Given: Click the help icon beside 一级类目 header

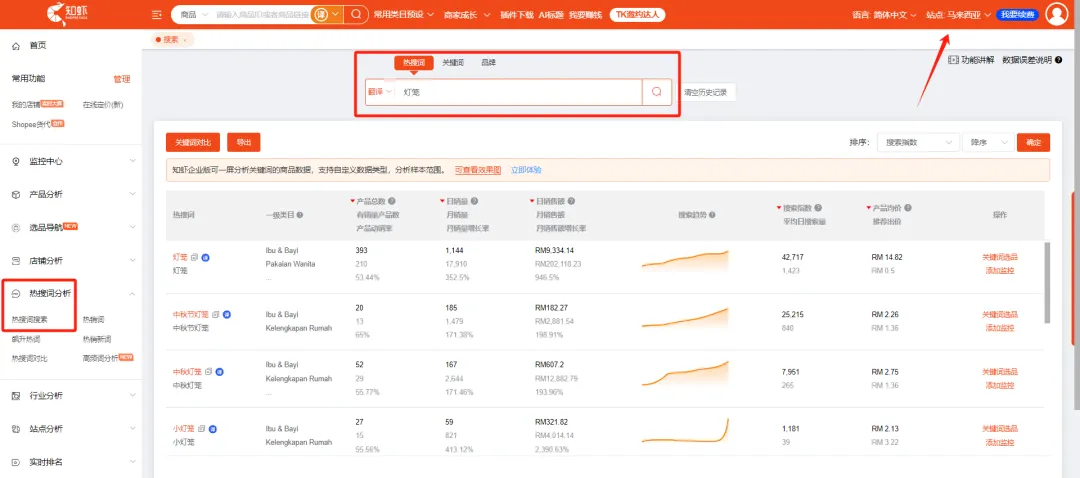Looking at the screenshot, I should [300, 215].
